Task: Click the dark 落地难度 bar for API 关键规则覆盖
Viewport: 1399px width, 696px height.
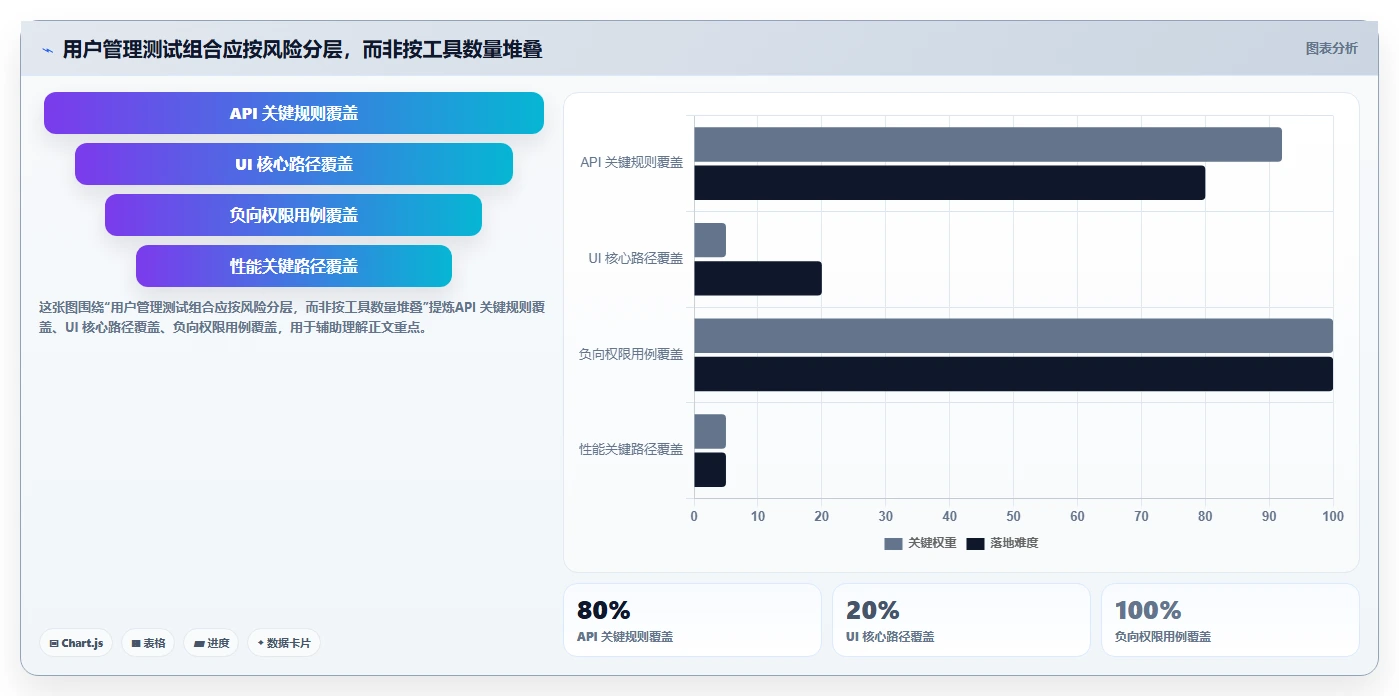Action: (950, 182)
